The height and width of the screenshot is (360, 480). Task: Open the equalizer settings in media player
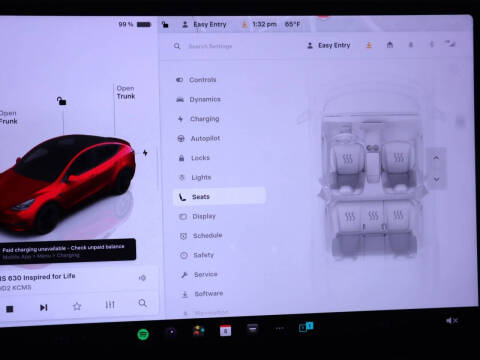(x=110, y=305)
